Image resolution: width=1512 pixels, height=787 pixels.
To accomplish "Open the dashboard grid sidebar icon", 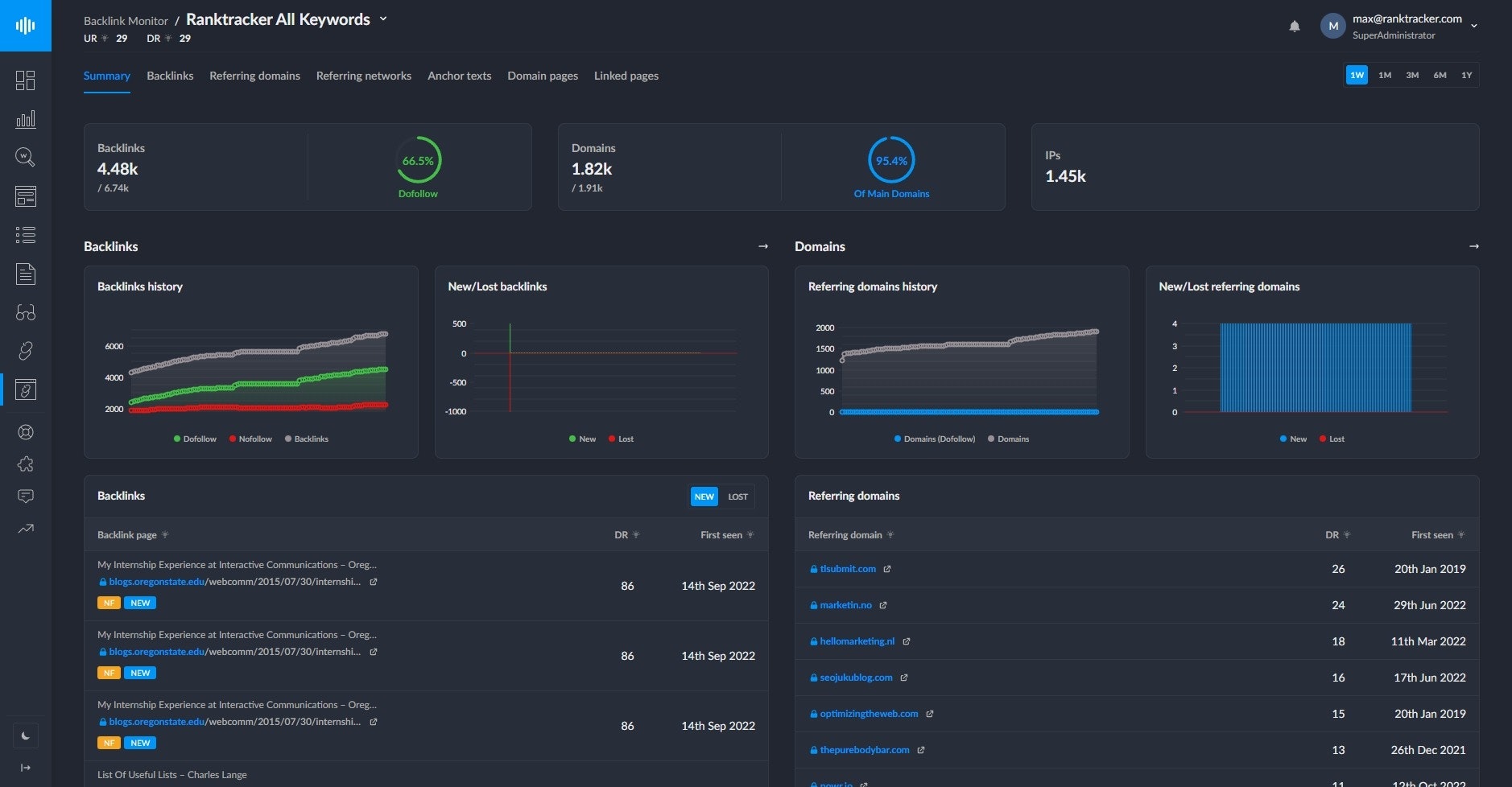I will tap(26, 80).
